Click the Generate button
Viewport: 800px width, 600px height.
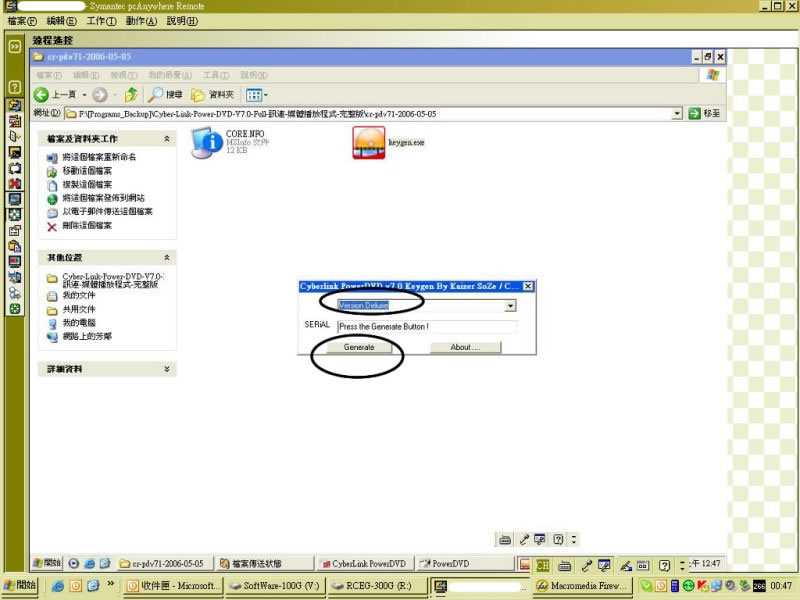point(359,347)
